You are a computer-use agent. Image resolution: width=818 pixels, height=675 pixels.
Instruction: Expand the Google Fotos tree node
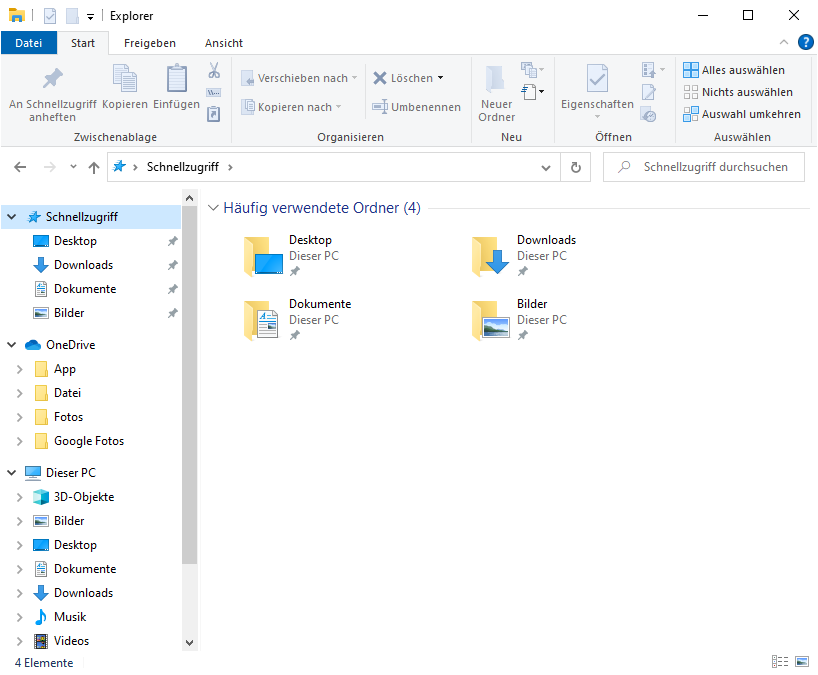(19, 441)
